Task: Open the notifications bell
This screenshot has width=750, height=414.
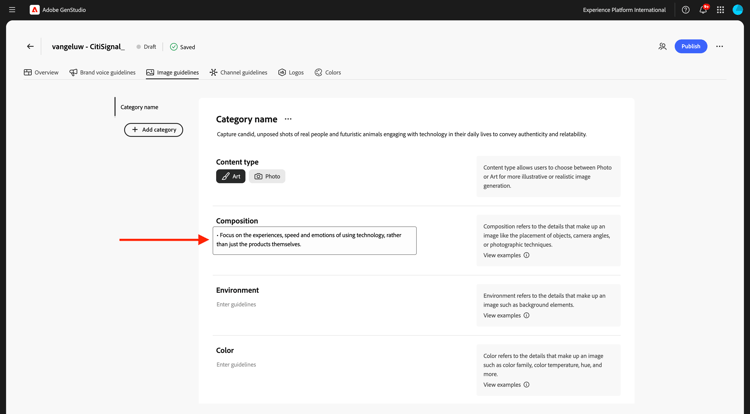Action: [x=703, y=10]
